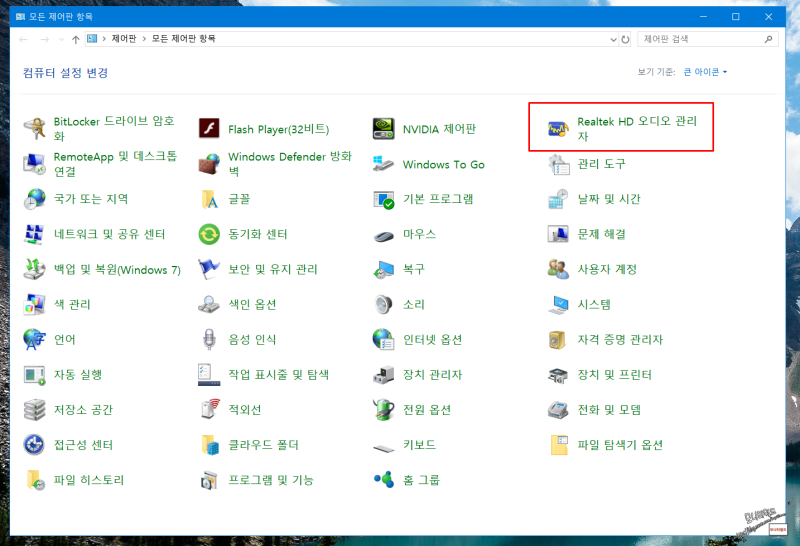This screenshot has width=800, height=546.
Task: Click the 음성 인식 microphone icon
Action: pos(209,339)
